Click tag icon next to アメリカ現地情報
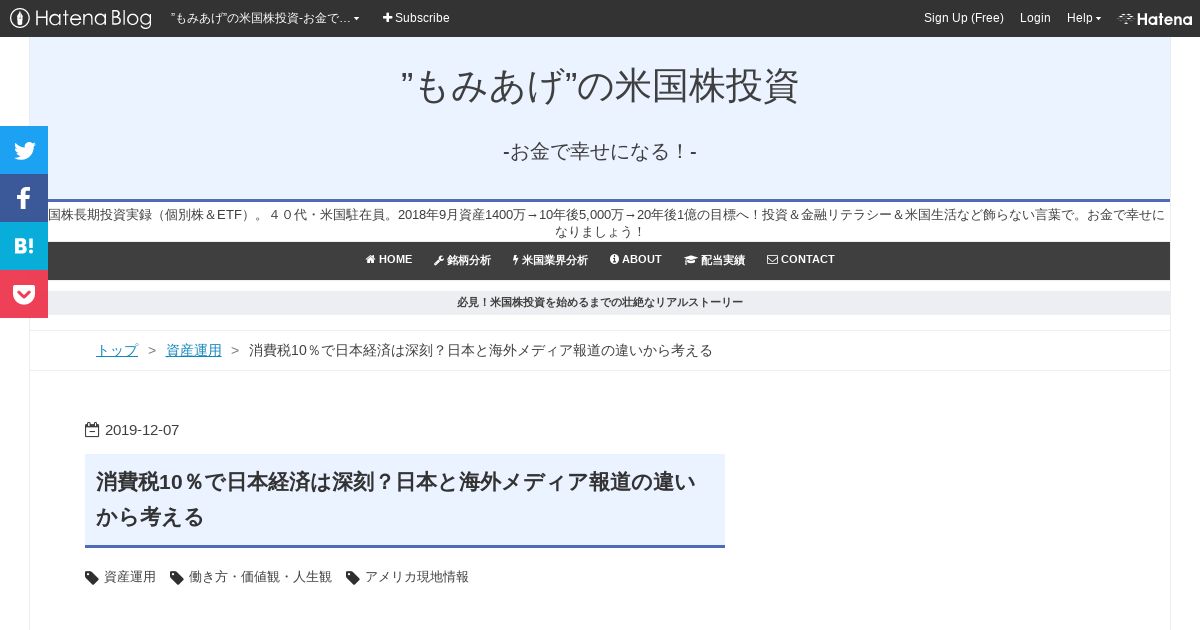The width and height of the screenshot is (1200, 630). [353, 577]
